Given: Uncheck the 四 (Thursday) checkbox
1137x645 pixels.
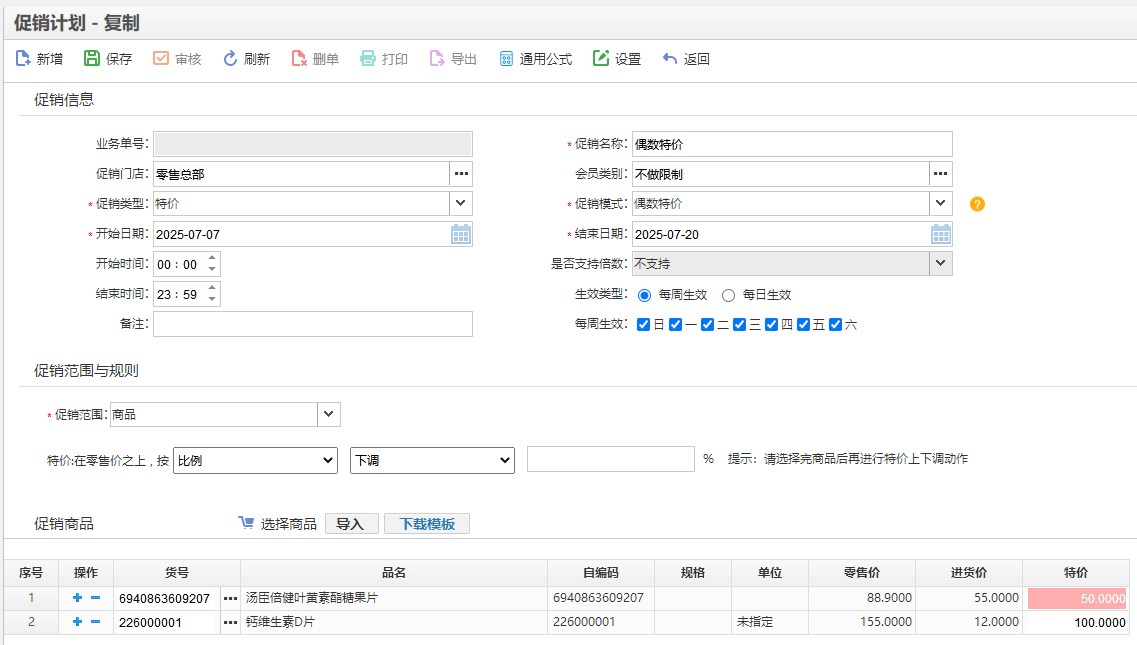Looking at the screenshot, I should (772, 324).
